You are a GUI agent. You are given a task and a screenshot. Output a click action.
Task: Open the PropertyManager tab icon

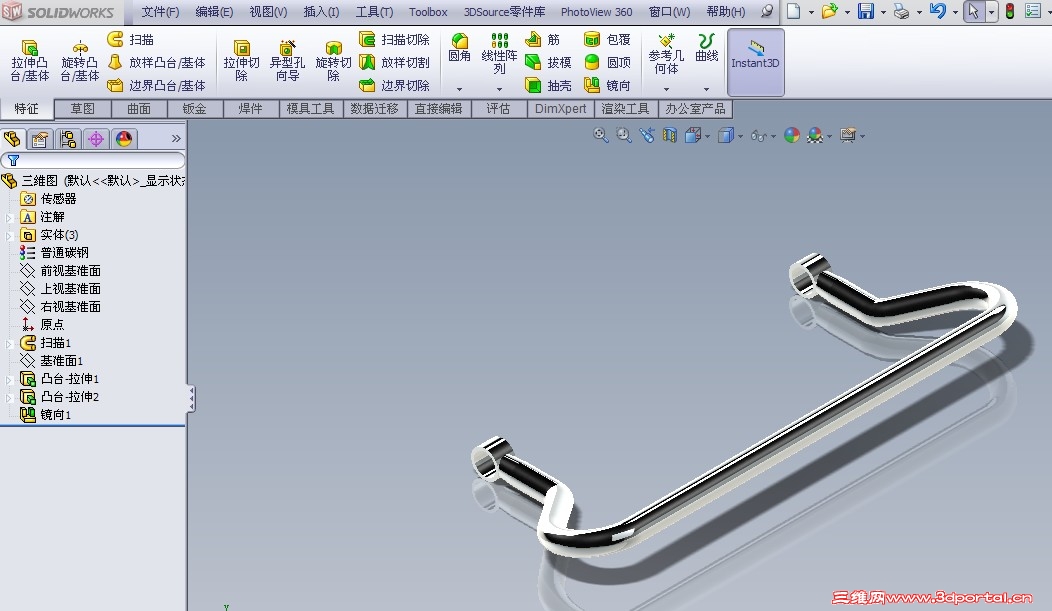pos(40,139)
